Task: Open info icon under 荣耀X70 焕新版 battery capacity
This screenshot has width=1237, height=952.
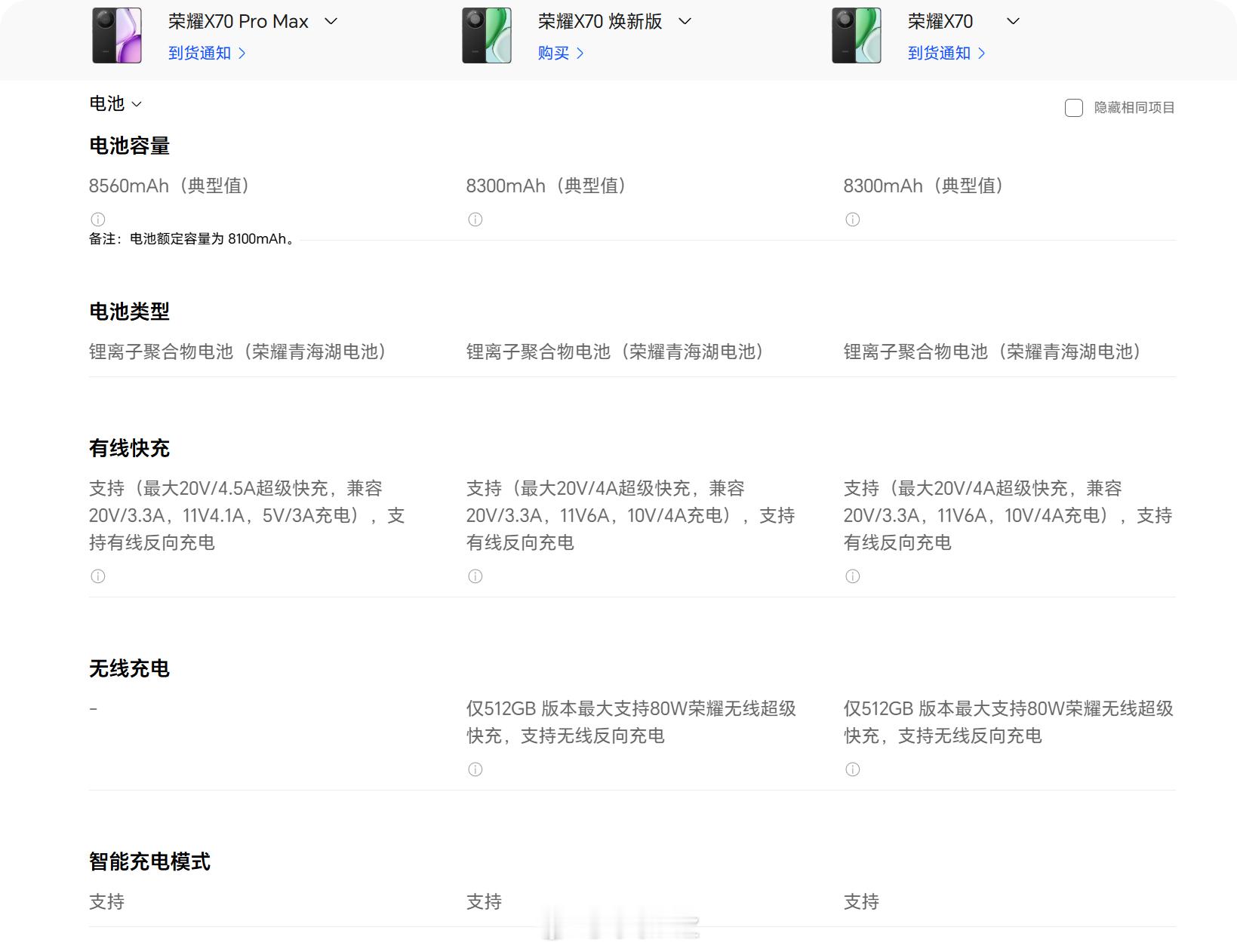Action: pyautogui.click(x=475, y=220)
